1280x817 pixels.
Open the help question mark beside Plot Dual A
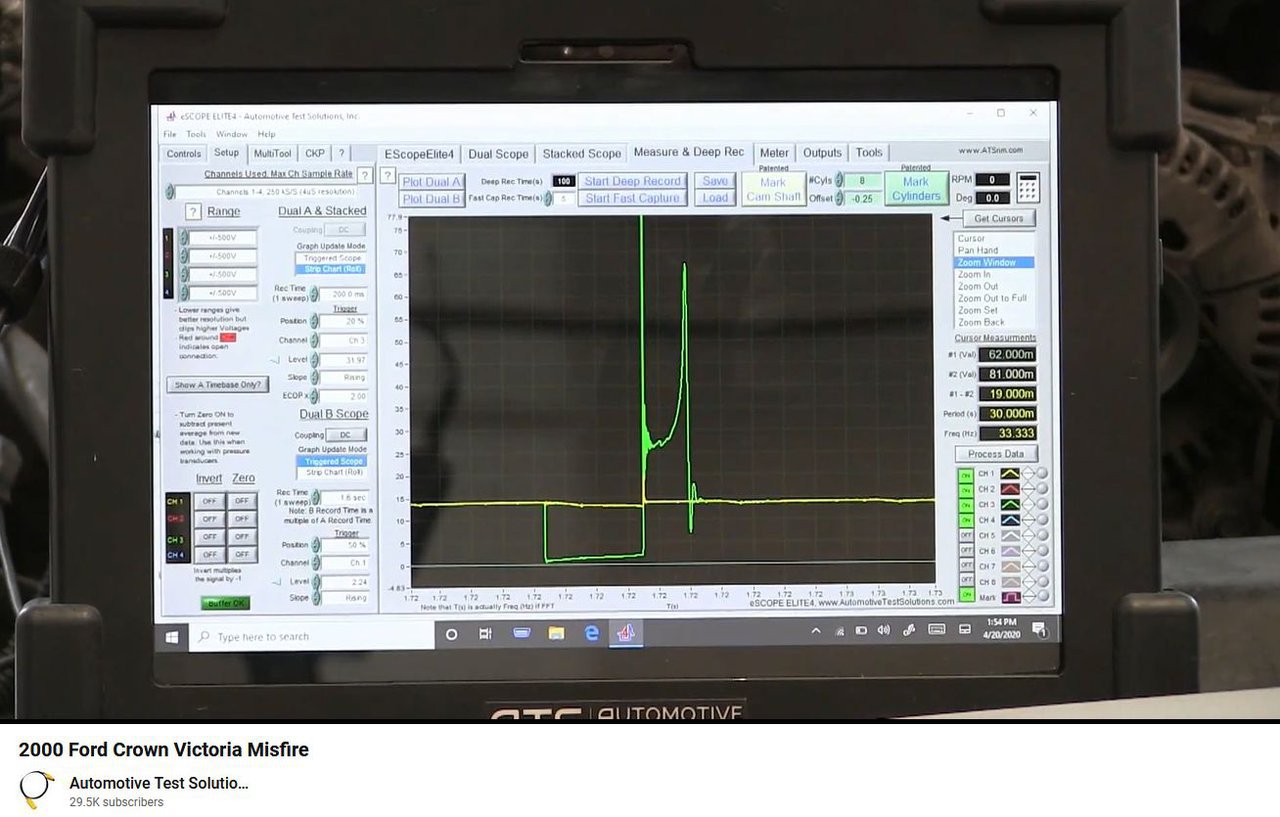tap(388, 176)
